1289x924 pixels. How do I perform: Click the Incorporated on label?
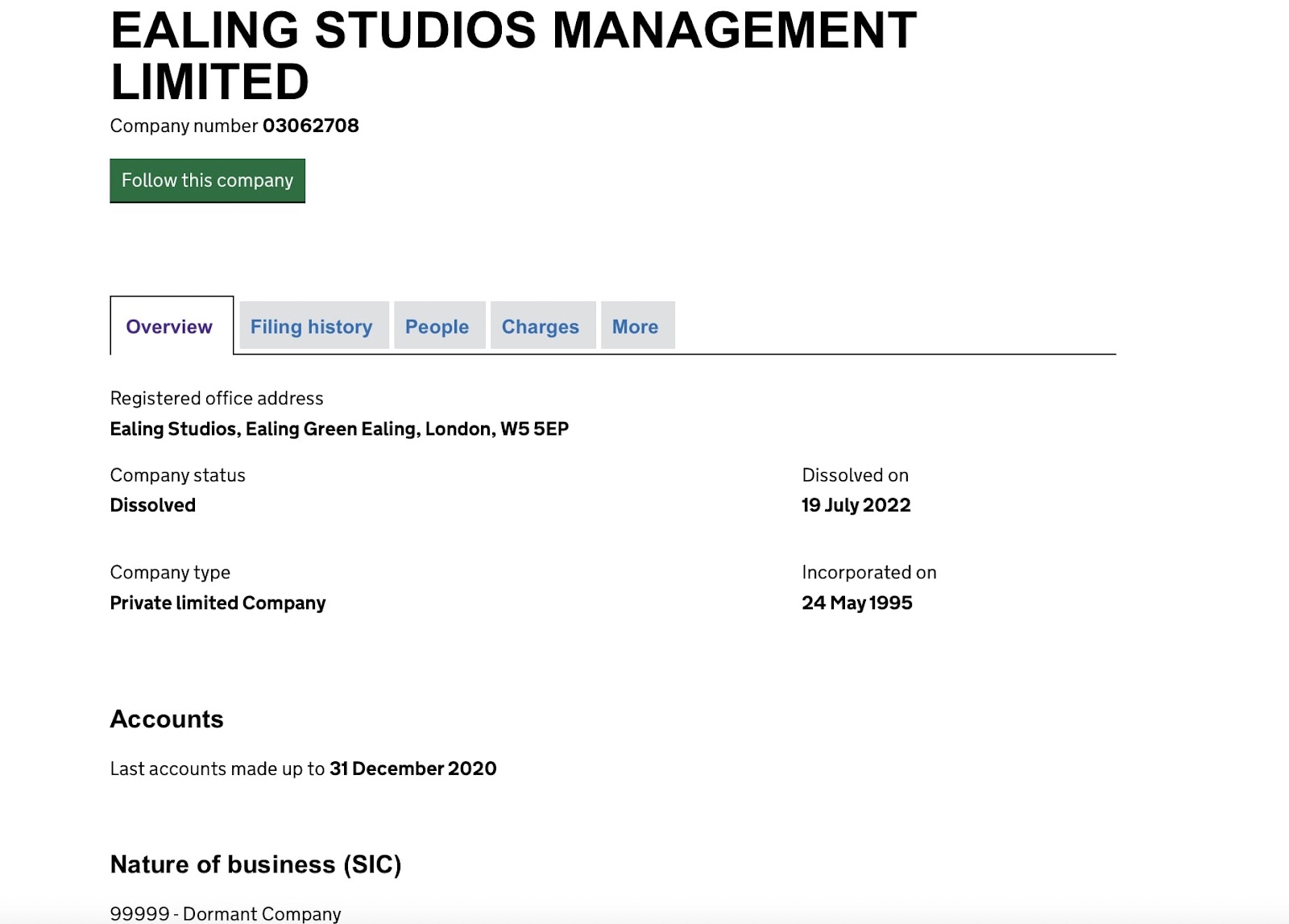pos(869,573)
